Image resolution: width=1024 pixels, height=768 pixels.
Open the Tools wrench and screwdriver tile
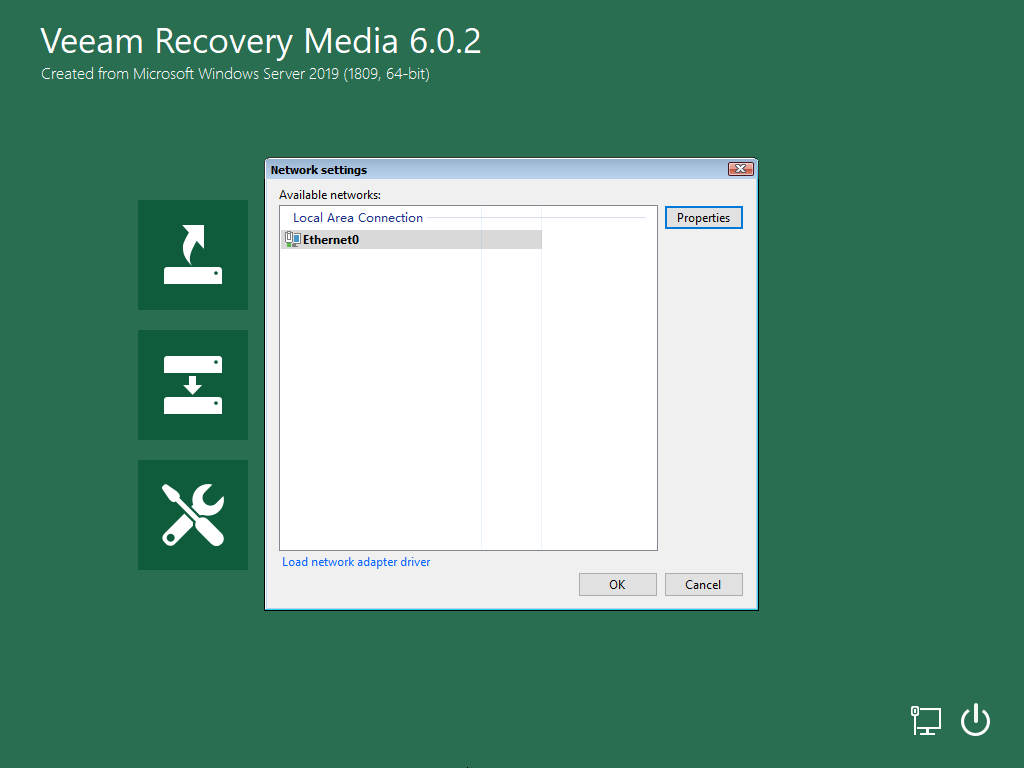point(193,515)
